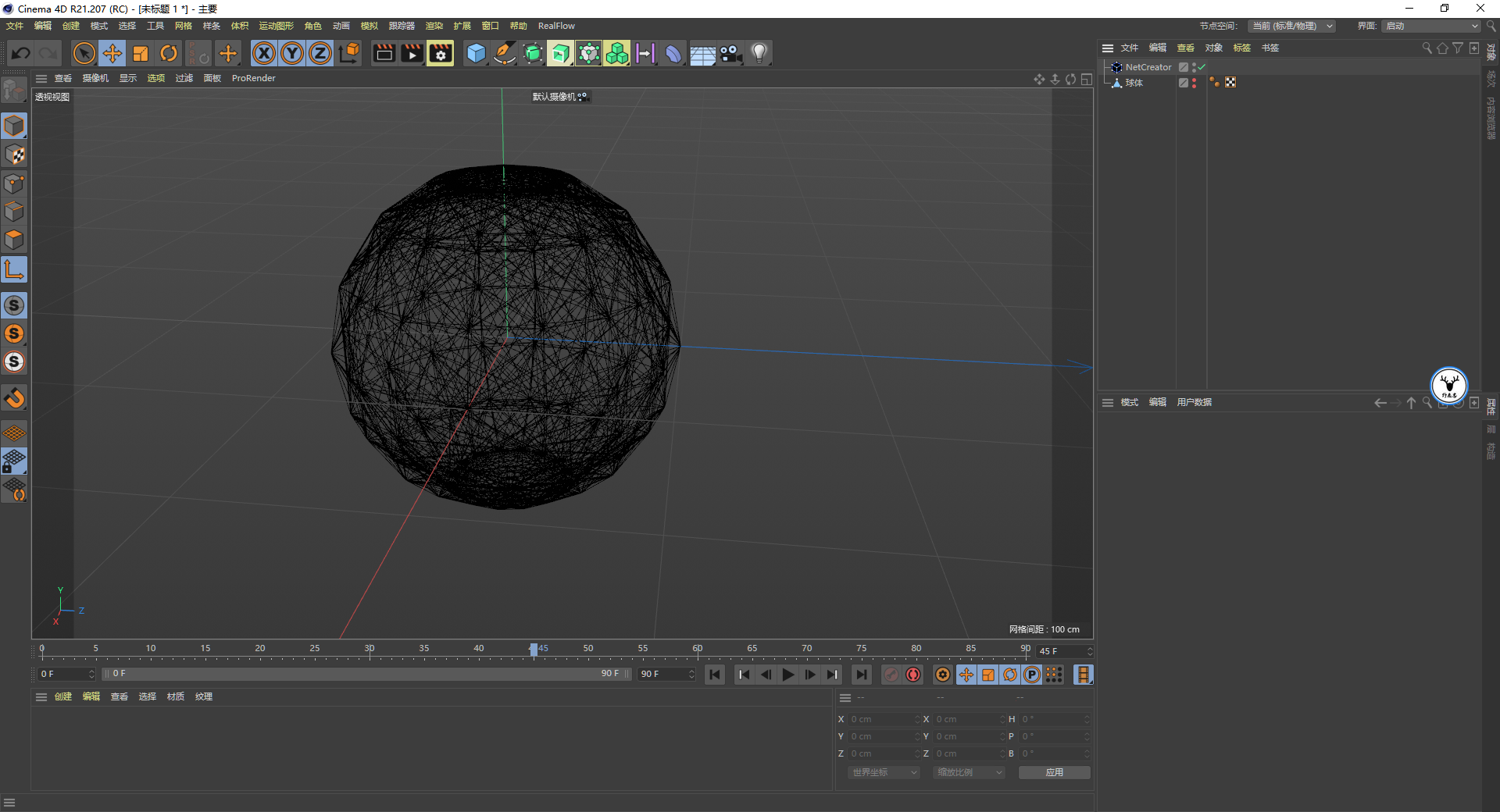Screen dimensions: 1500x812
Task: Open the 渲染 menu
Action: tap(434, 26)
